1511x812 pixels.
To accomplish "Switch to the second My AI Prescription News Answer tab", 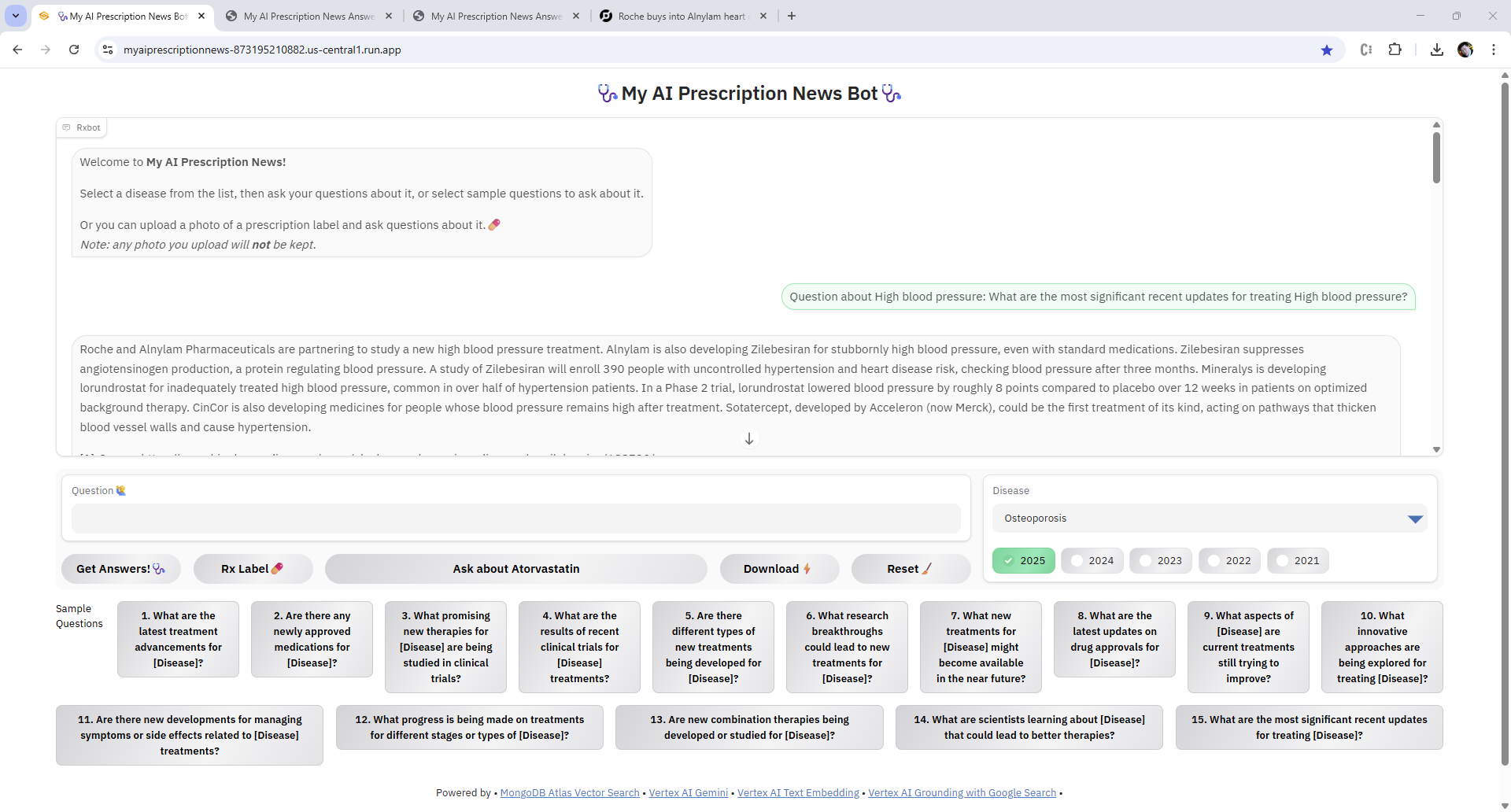I will point(308,16).
